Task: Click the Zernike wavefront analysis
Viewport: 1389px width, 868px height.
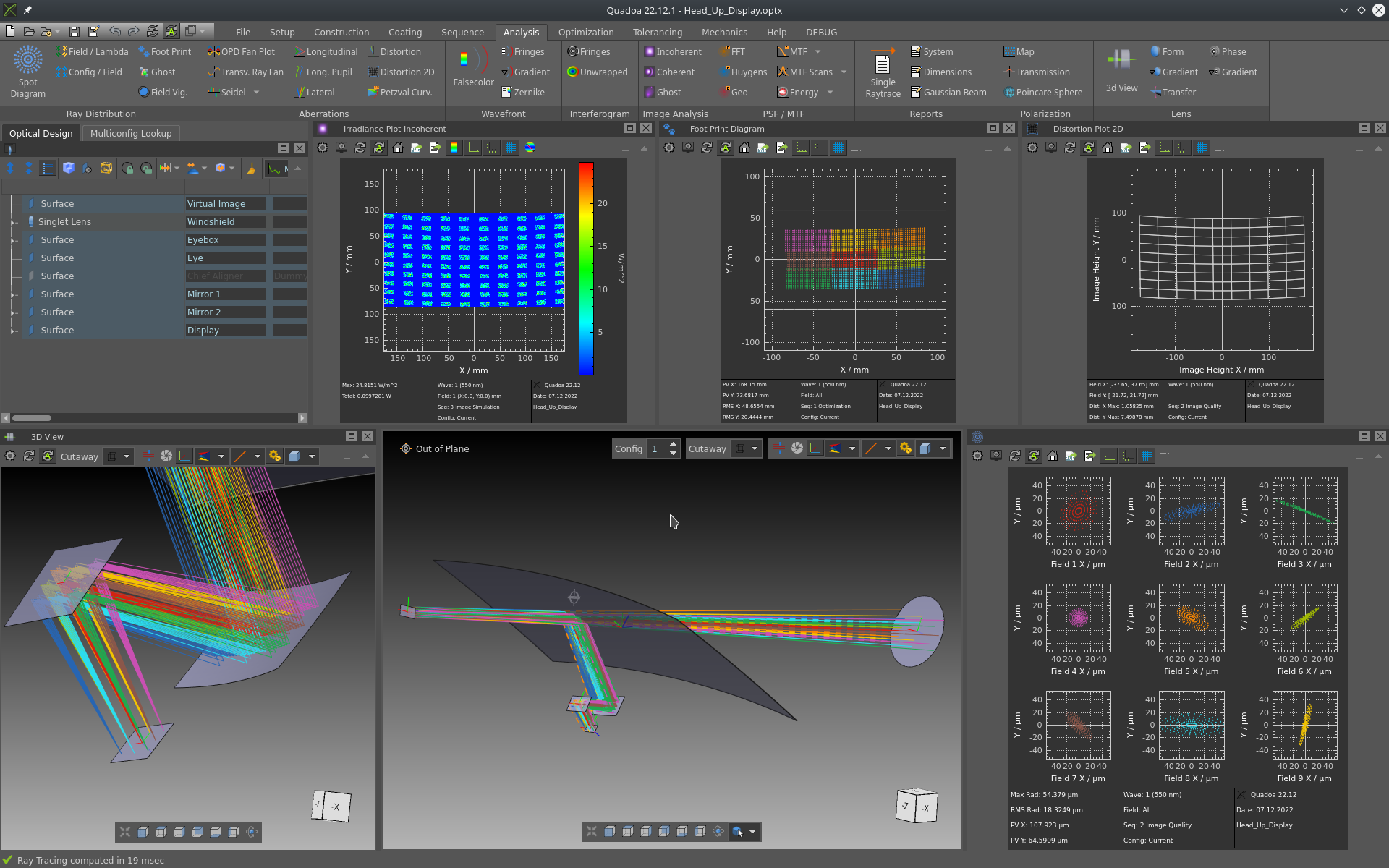Action: (522, 92)
